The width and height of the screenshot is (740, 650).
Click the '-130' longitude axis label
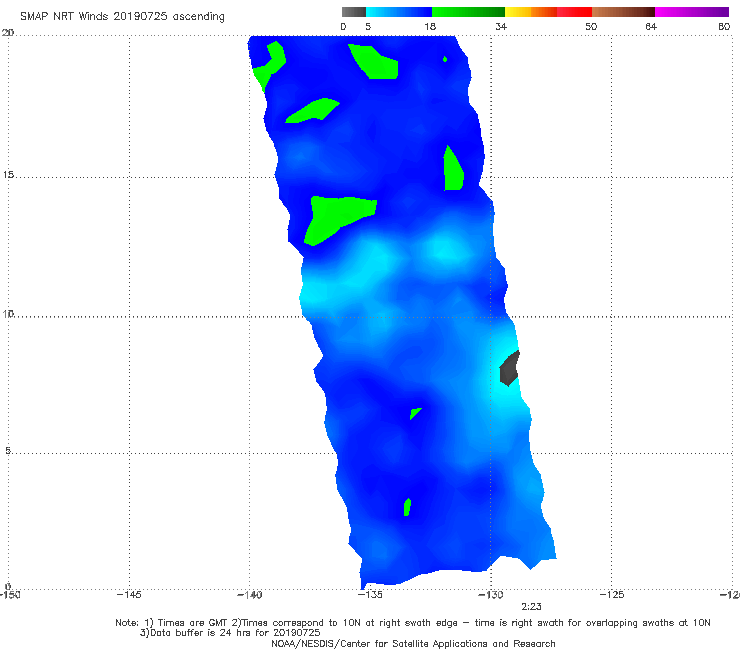[x=491, y=595]
